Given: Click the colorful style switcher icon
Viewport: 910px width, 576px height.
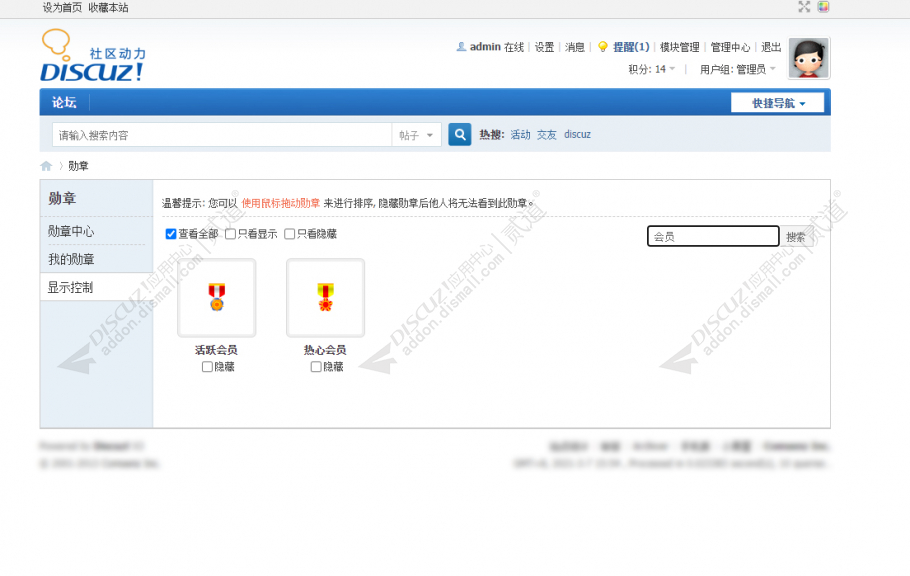Looking at the screenshot, I should click(x=824, y=7).
